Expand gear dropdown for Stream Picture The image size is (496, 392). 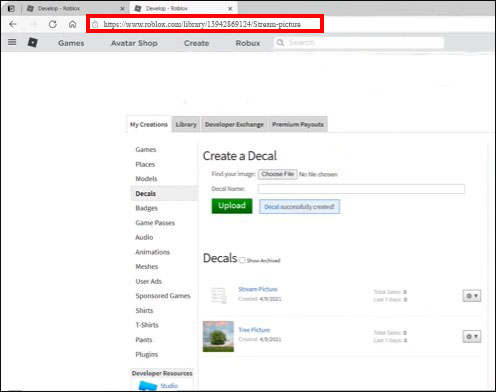pos(472,296)
